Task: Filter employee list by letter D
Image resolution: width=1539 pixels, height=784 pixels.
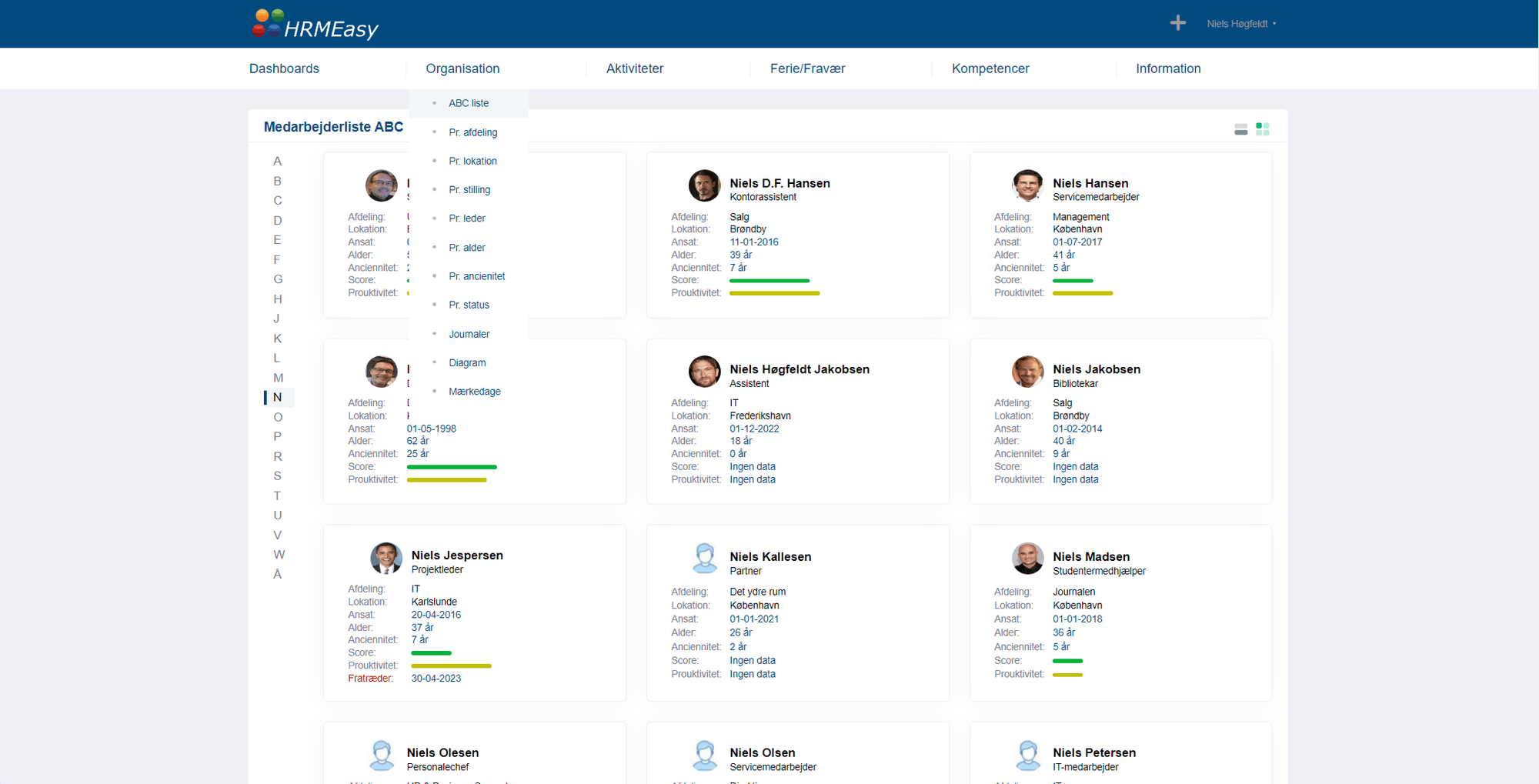Action: click(x=278, y=220)
